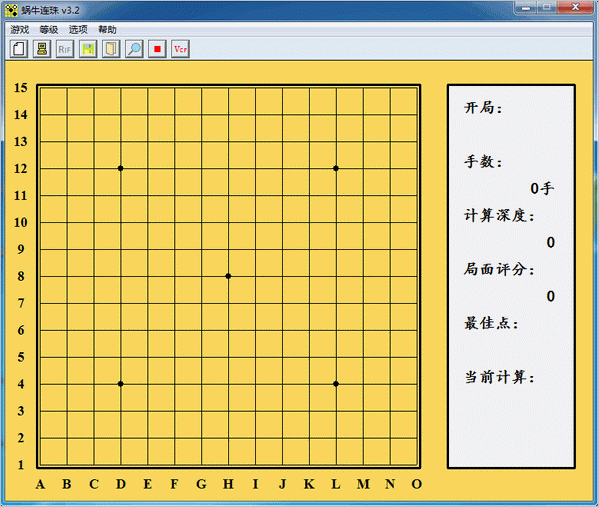Open the book icon in the toolbar
This screenshot has height=507, width=599.
click(x=111, y=49)
